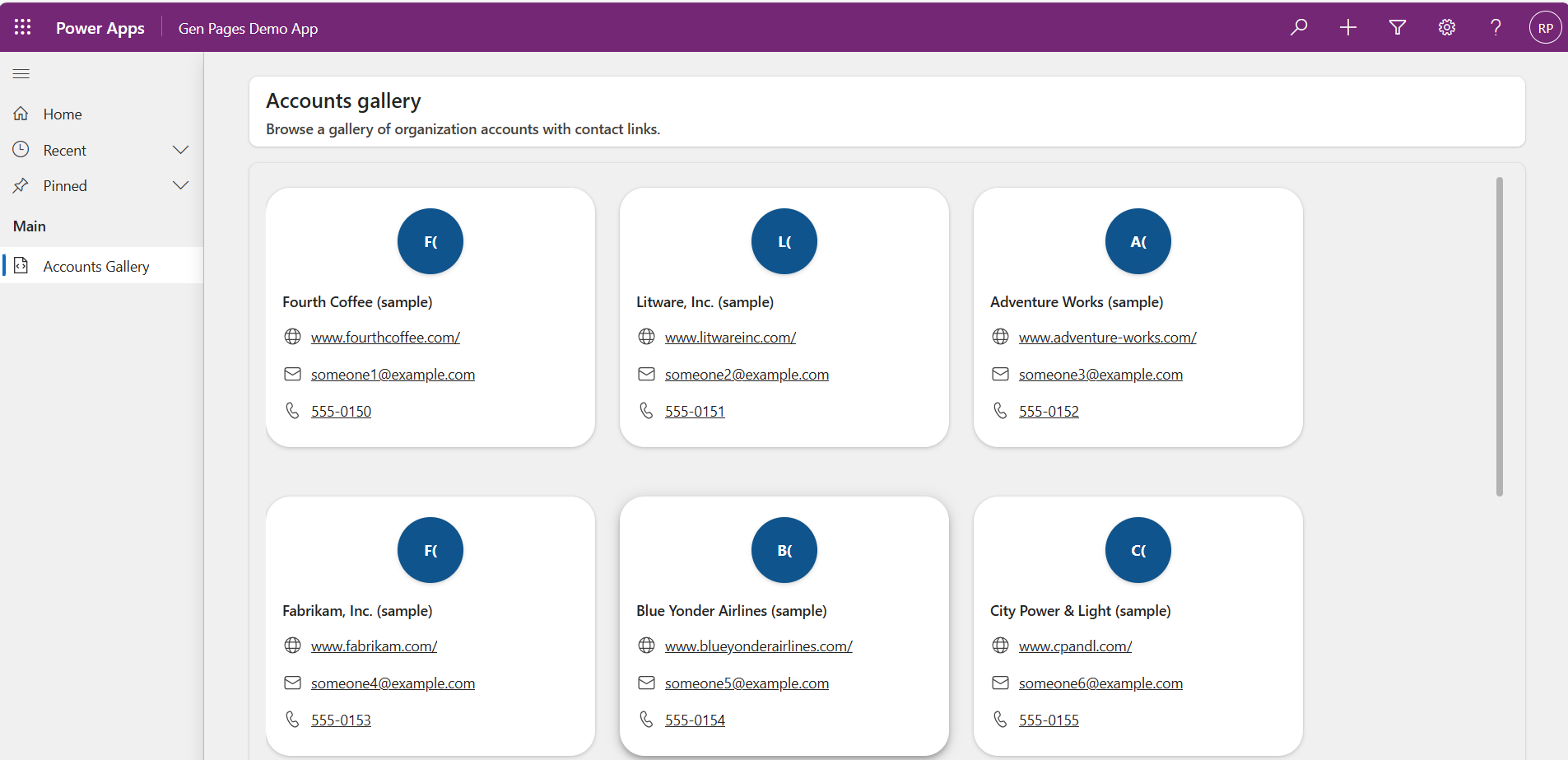Open the www.adventure-works.com link
Screen dimensions: 1568x760
pos(1107,337)
